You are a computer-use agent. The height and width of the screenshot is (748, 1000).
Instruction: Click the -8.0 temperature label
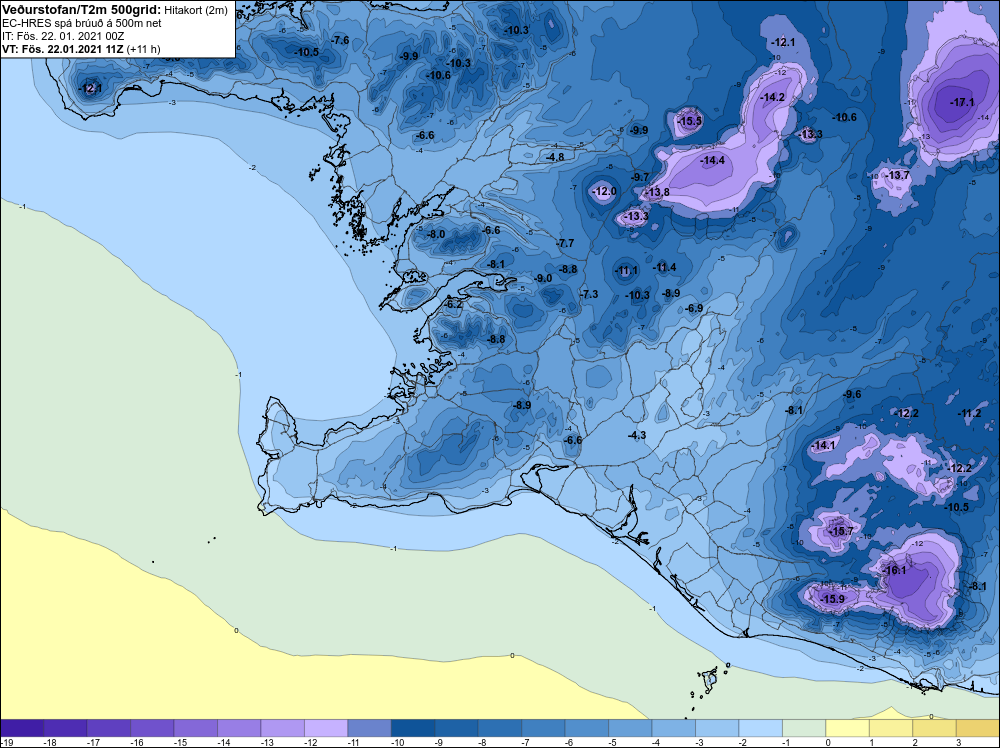point(436,235)
